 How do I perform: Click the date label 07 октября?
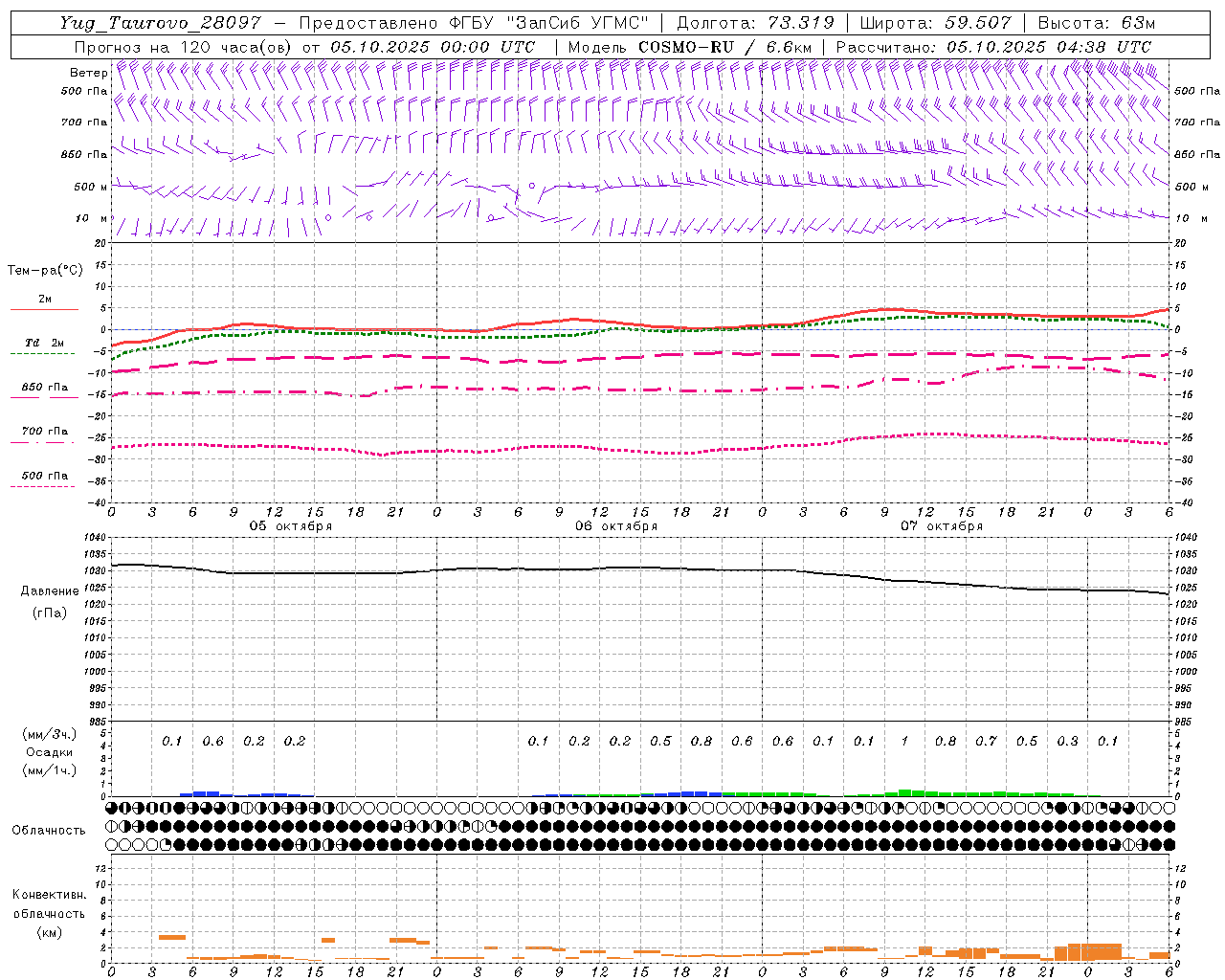(942, 526)
